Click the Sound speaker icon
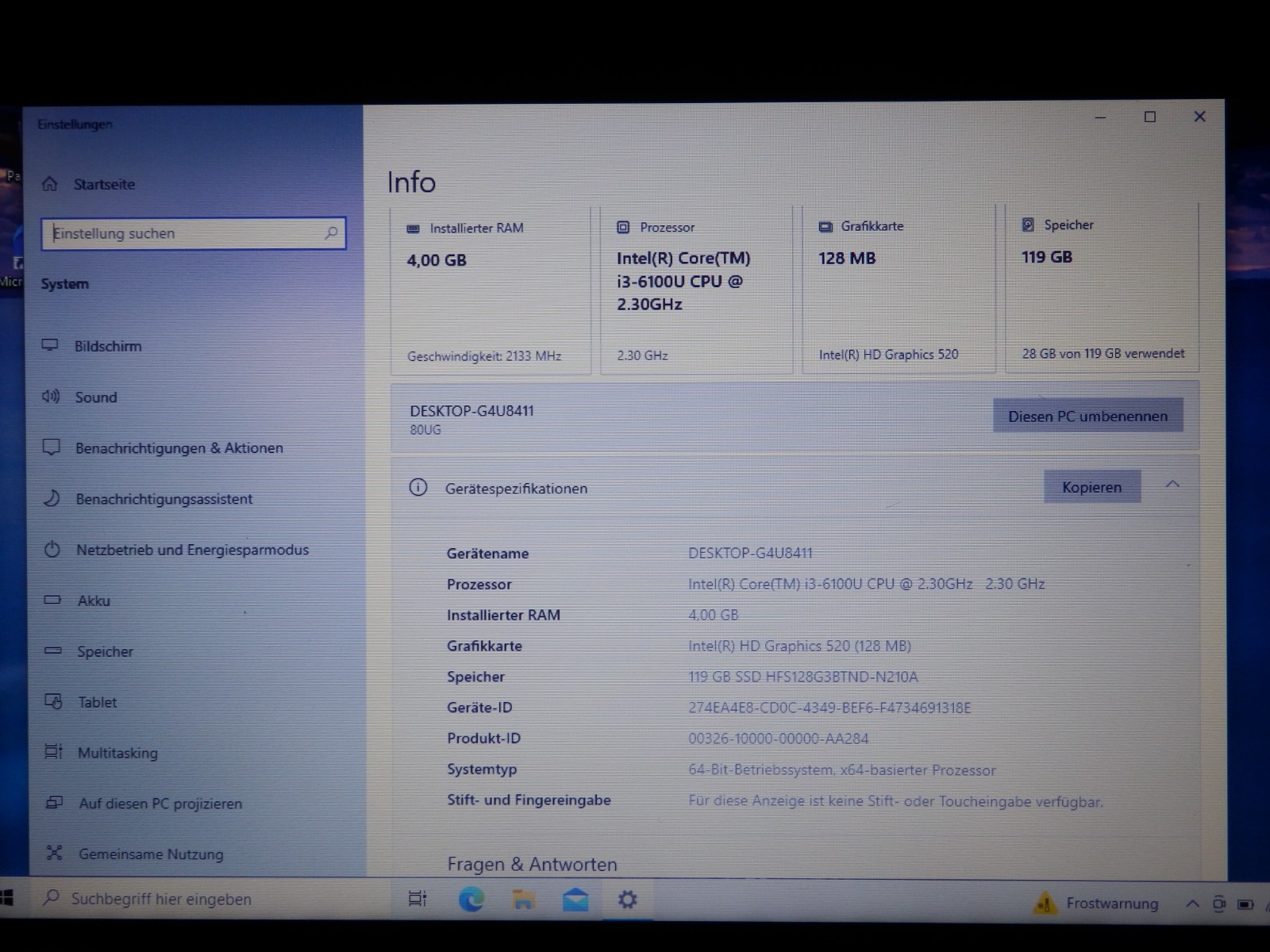This screenshot has width=1270, height=952. [51, 396]
